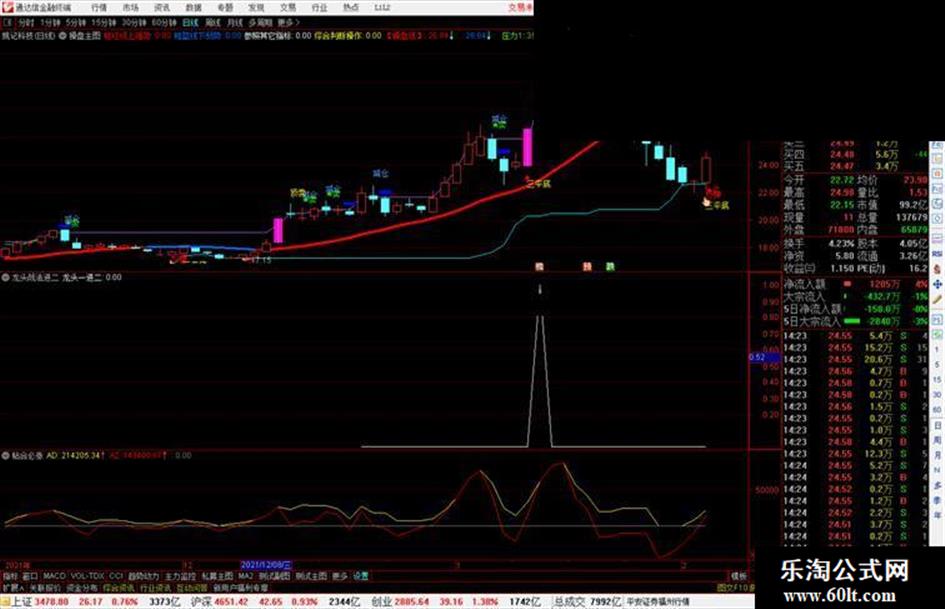Viewport: 945px width, 609px height.
Task: Select 月 period in right sidebar
Action: coord(937,455)
